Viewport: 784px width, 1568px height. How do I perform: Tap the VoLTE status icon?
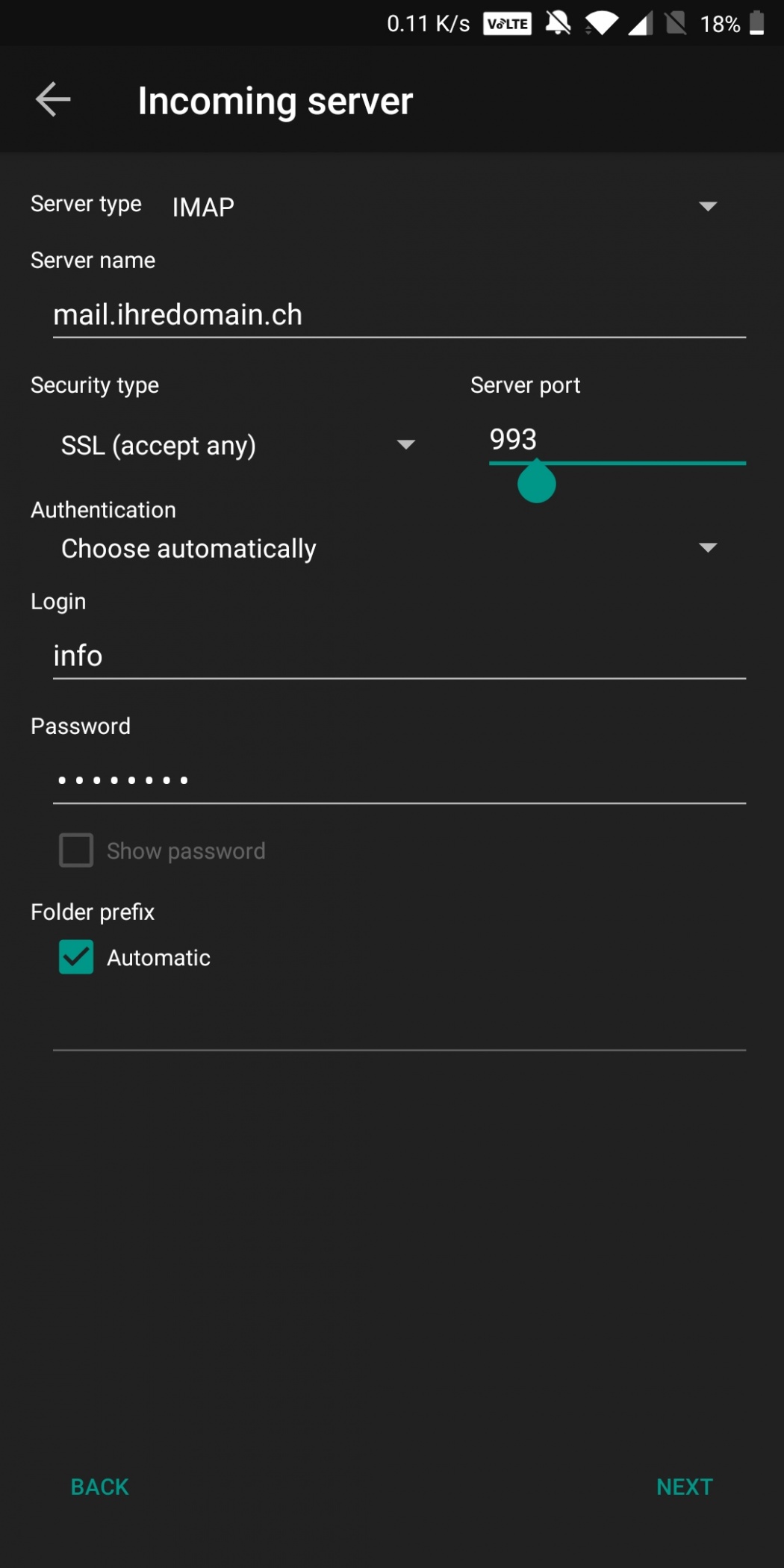pyautogui.click(x=507, y=24)
